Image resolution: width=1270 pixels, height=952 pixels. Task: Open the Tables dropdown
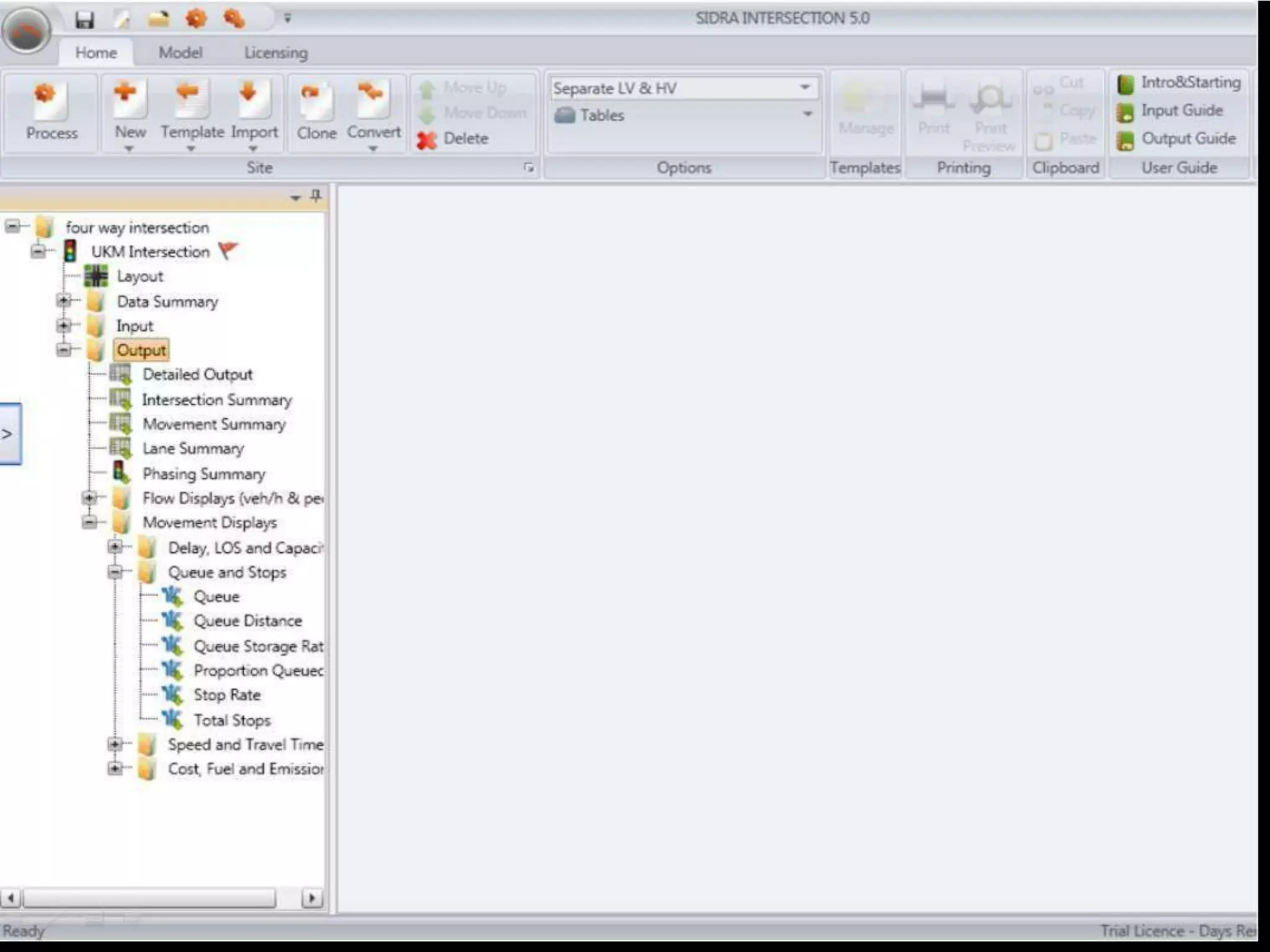click(807, 115)
